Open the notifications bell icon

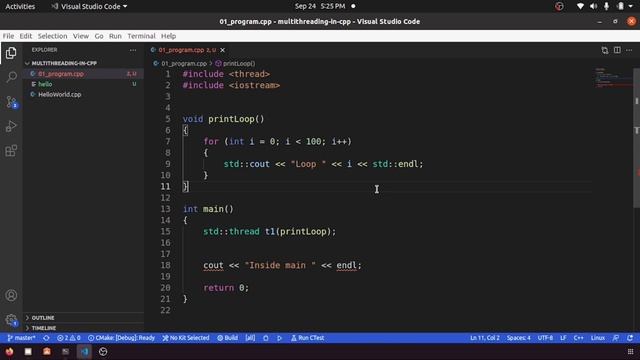[x=630, y=338]
